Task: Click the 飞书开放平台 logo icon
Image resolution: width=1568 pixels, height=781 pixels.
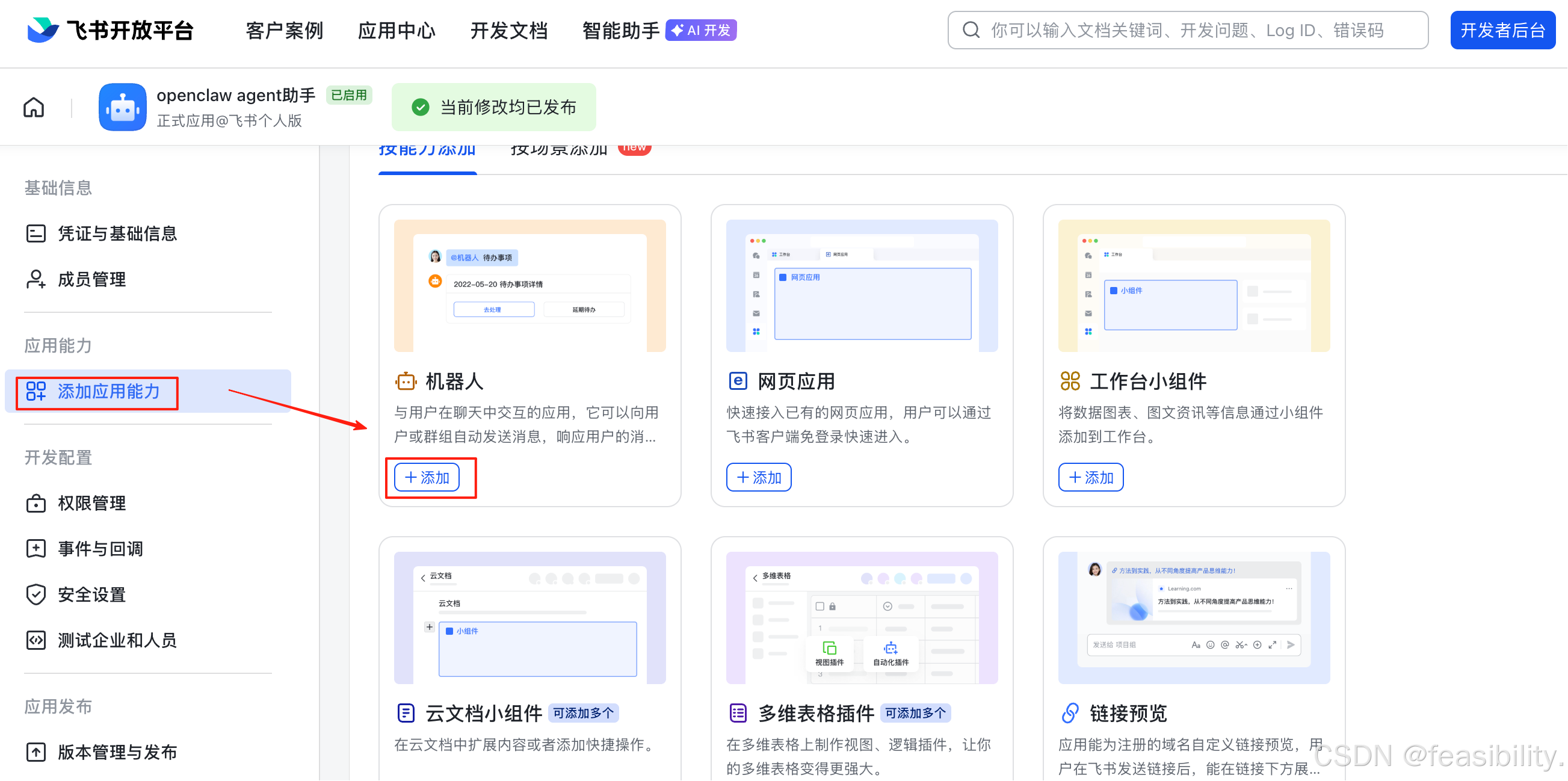Action: [x=42, y=30]
